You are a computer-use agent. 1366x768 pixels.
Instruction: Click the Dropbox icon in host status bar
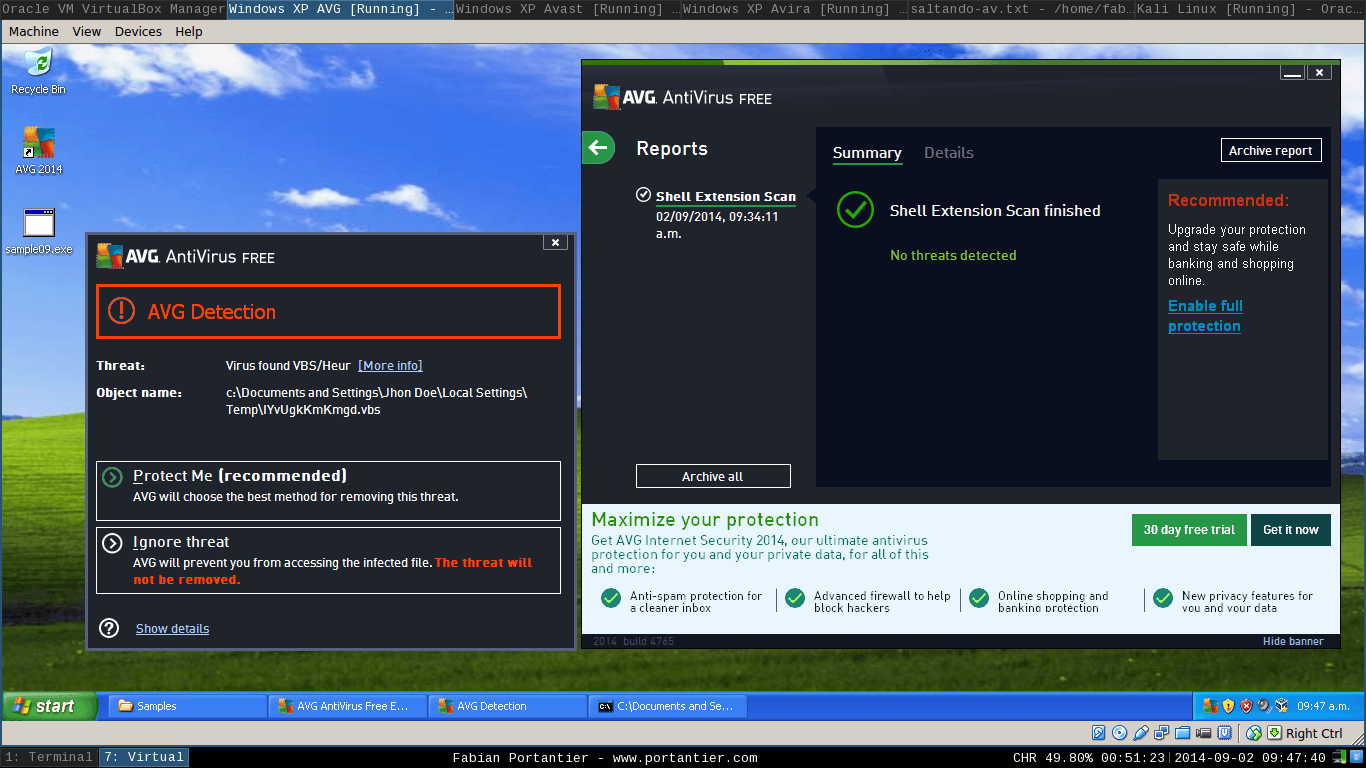1356,757
